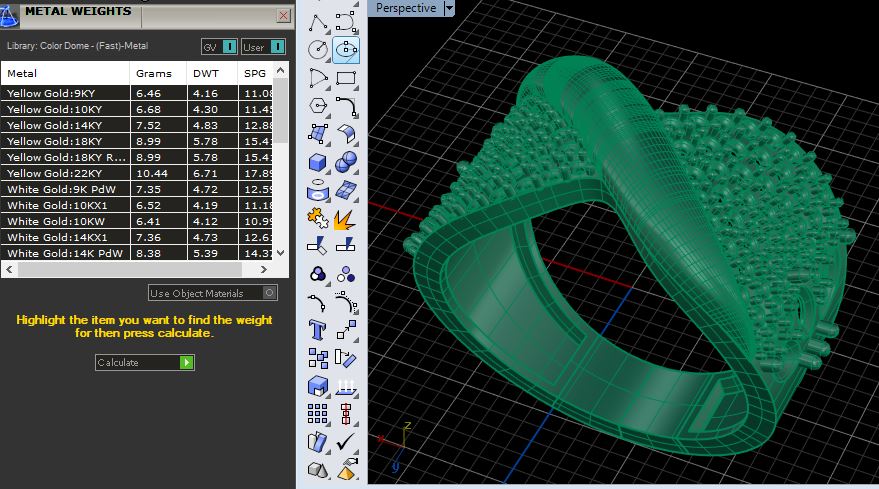Click the horizontal scroll right arrow
Screen dimensions: 879x489
(263, 270)
